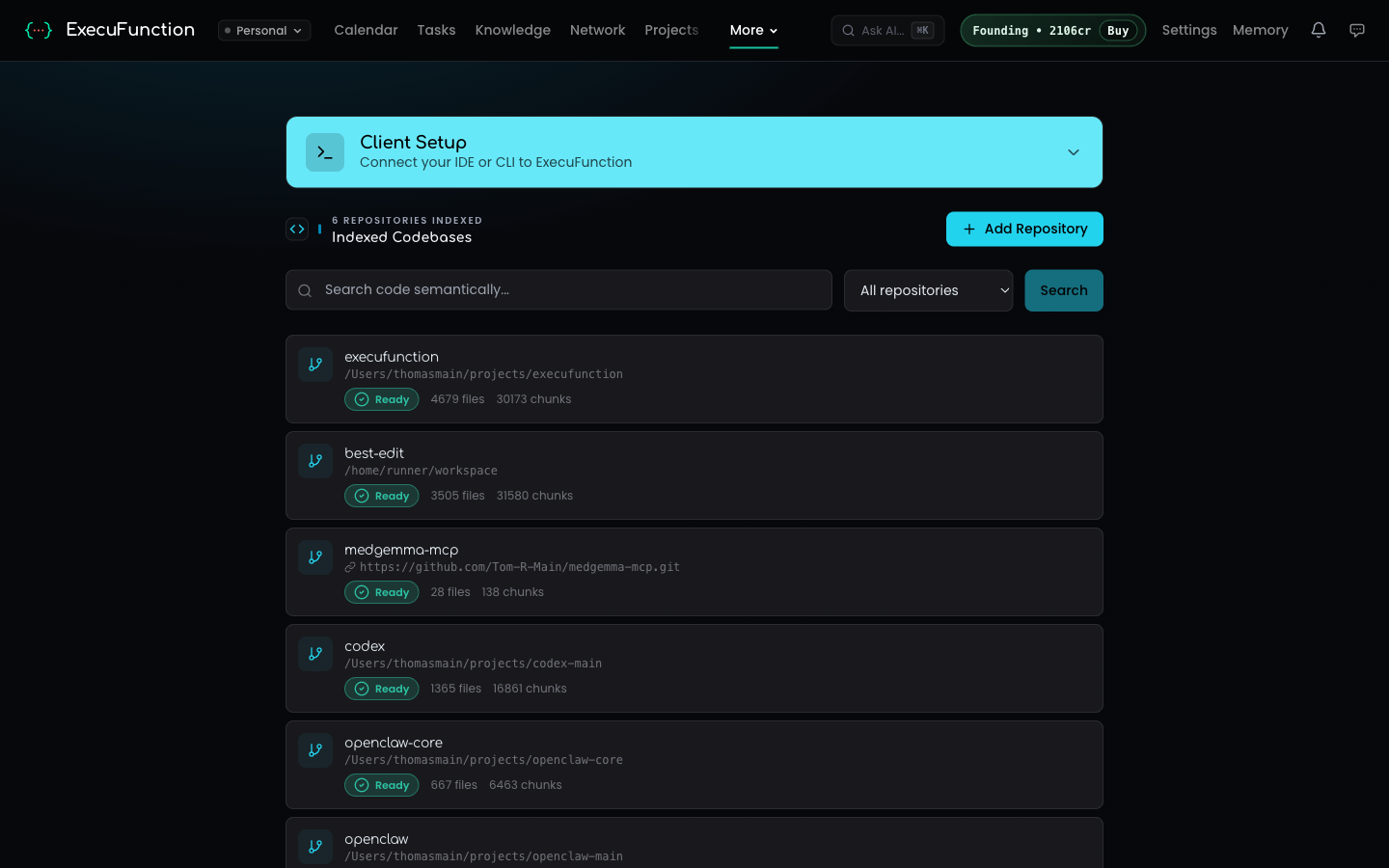The image size is (1389, 868).
Task: Switch to the Knowledge section
Action: 512,30
